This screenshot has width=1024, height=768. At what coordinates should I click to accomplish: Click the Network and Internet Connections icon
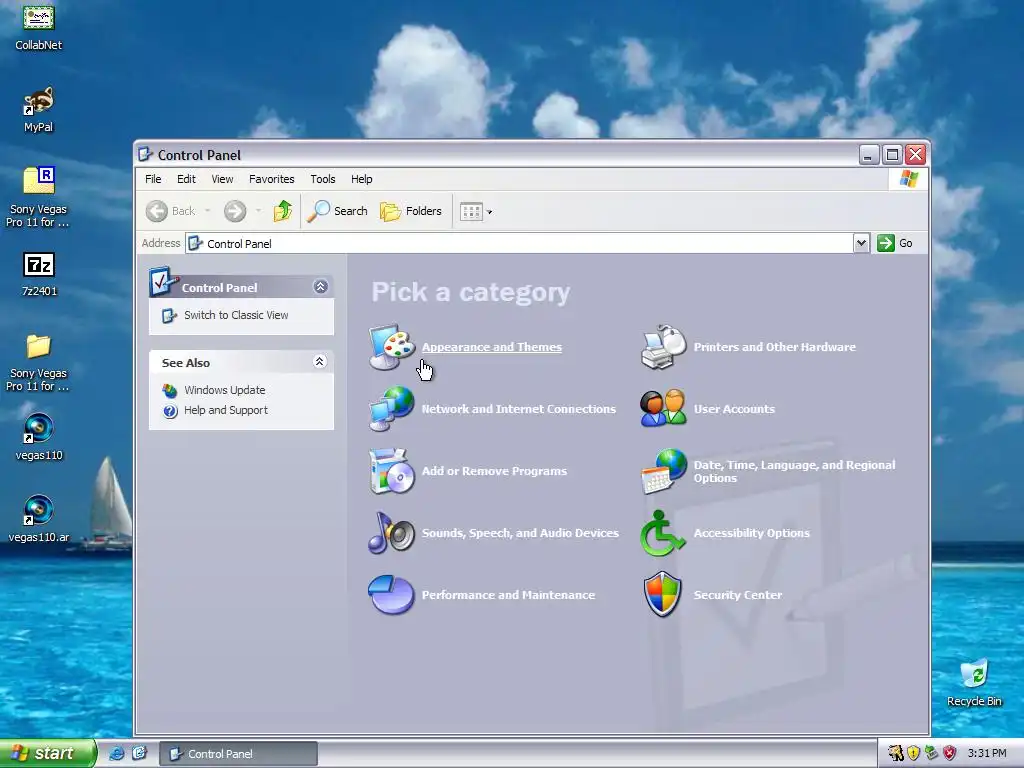[x=391, y=409]
